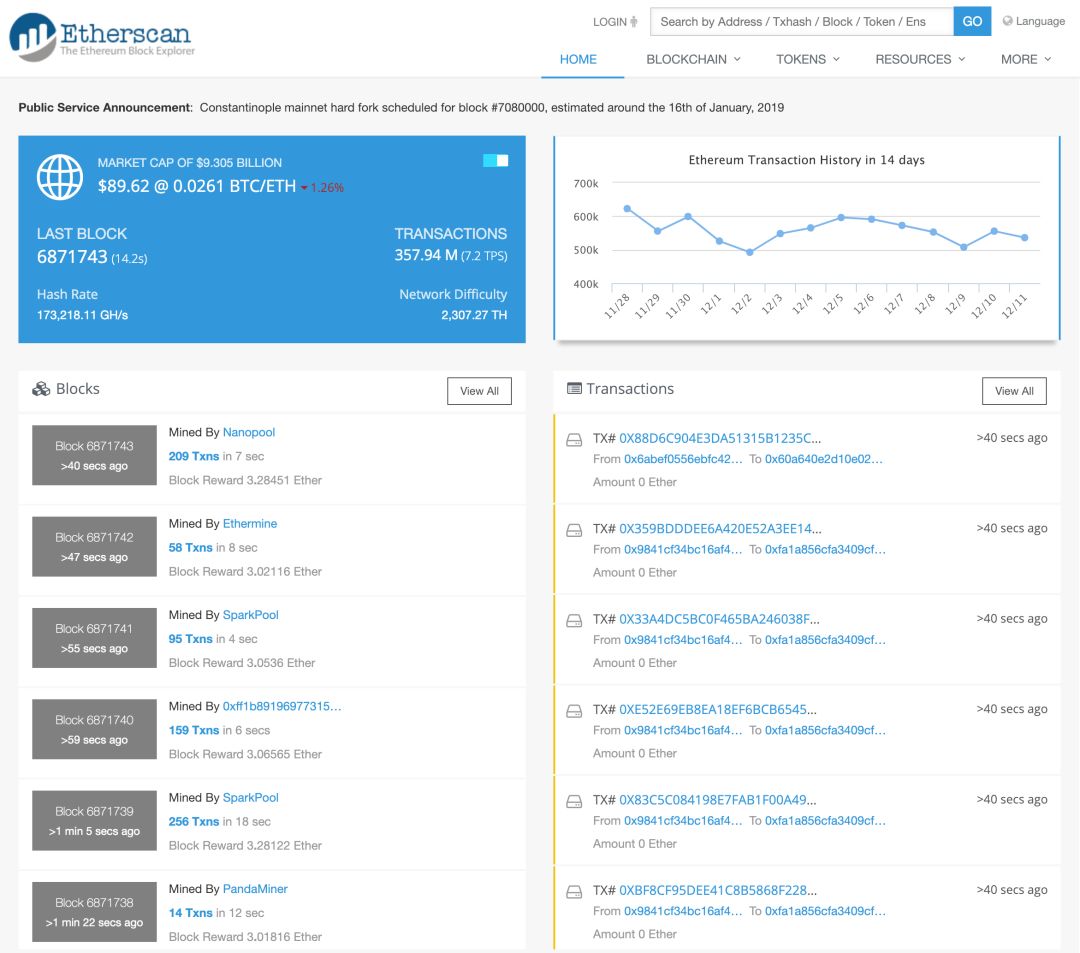Click the 357.94 M transactions value
1080x953 pixels.
[x=426, y=255]
